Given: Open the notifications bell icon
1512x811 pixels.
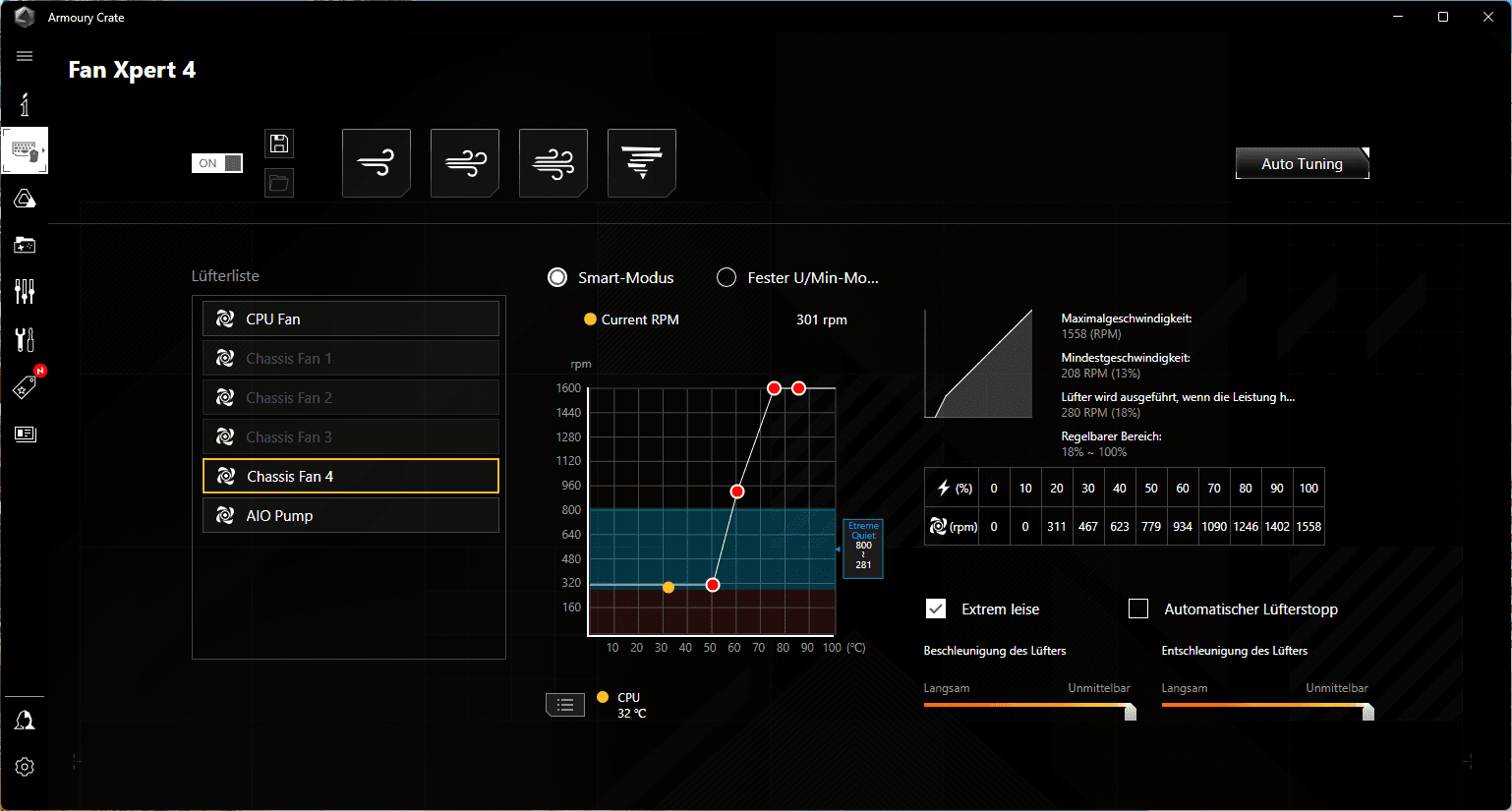Looking at the screenshot, I should coord(25,721).
